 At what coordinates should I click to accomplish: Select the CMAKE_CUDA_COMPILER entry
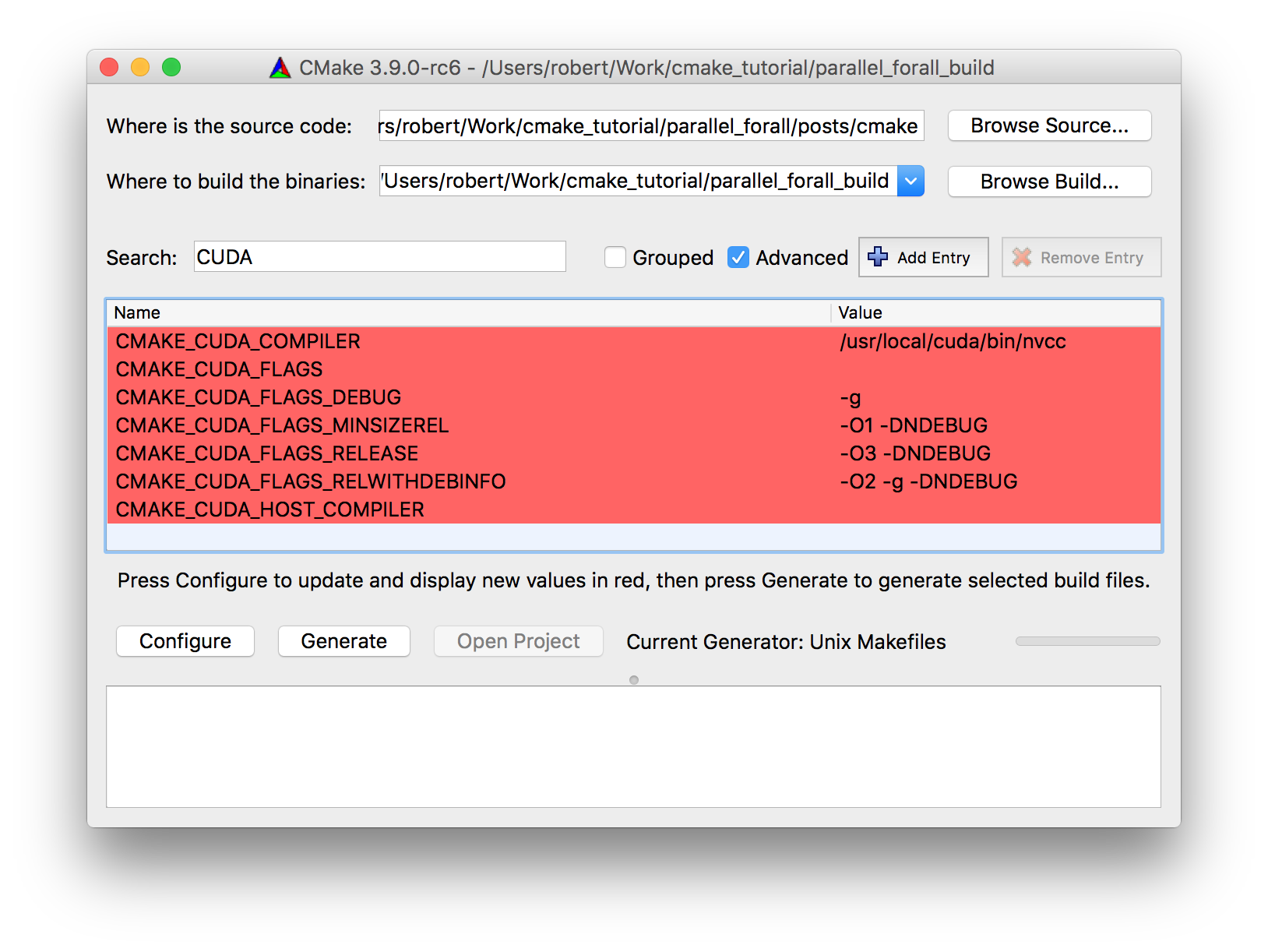coord(312,341)
